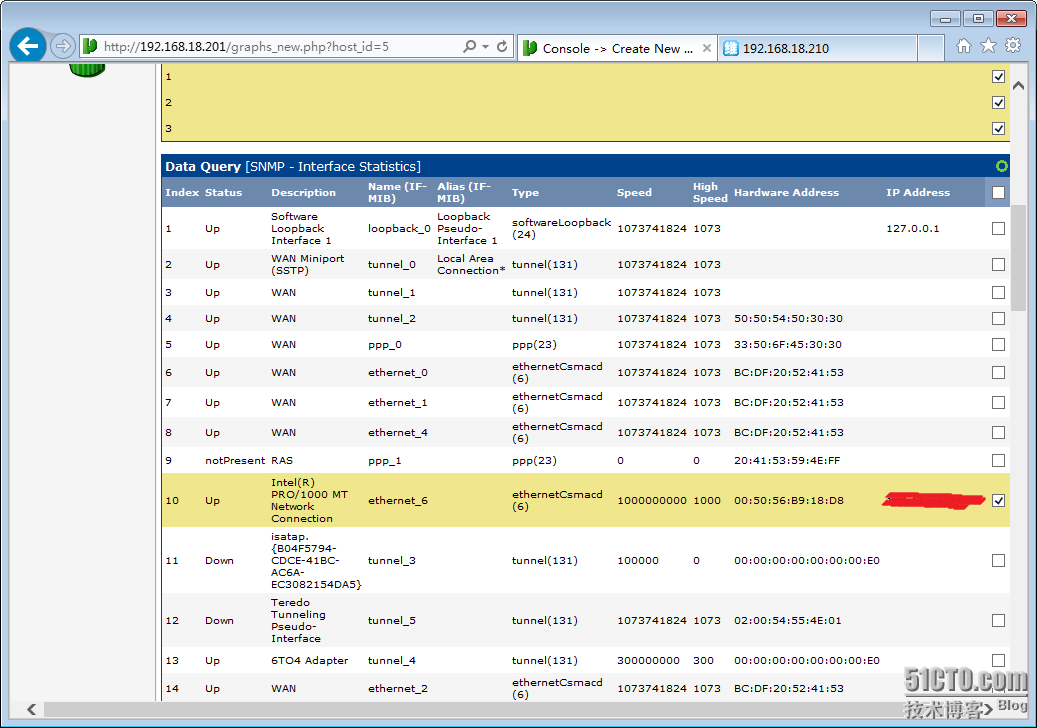Select the 33:50:6F:45:30:30 hardware address
Screen dimensions: 1037x728
pyautogui.click(x=788, y=344)
